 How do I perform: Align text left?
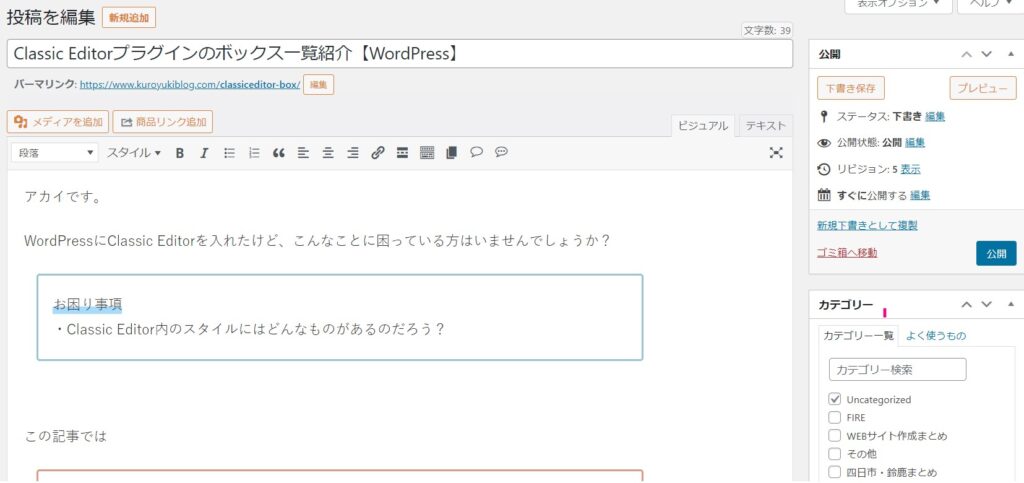coord(303,153)
